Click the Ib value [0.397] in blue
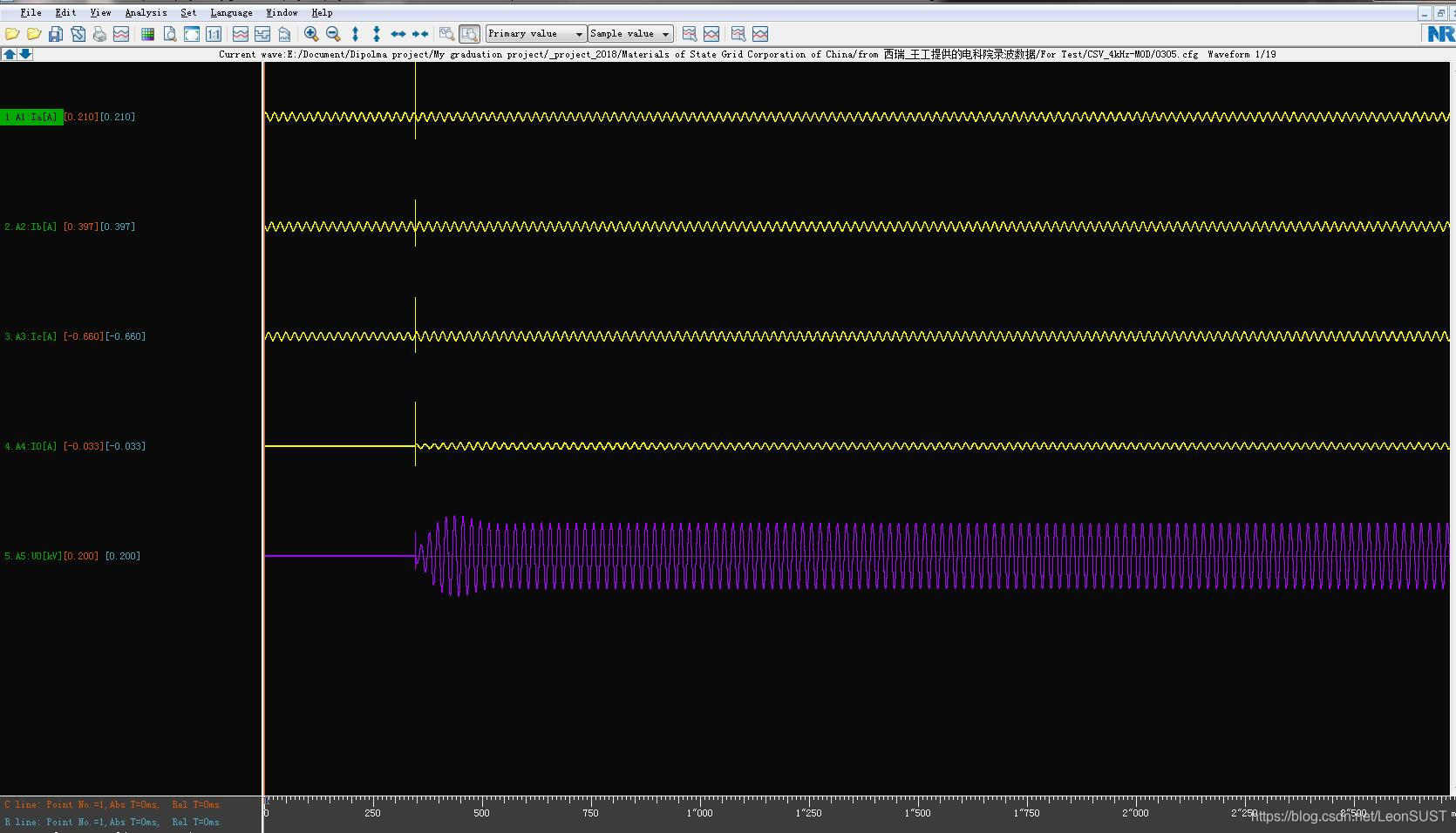Screen dimensions: 1456x833 pyautogui.click(x=118, y=227)
